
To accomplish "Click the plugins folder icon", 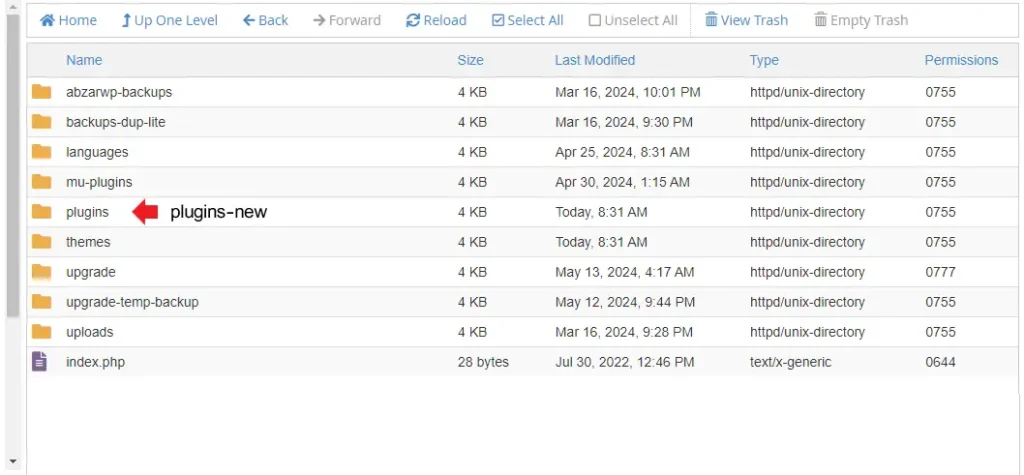I will [x=41, y=212].
